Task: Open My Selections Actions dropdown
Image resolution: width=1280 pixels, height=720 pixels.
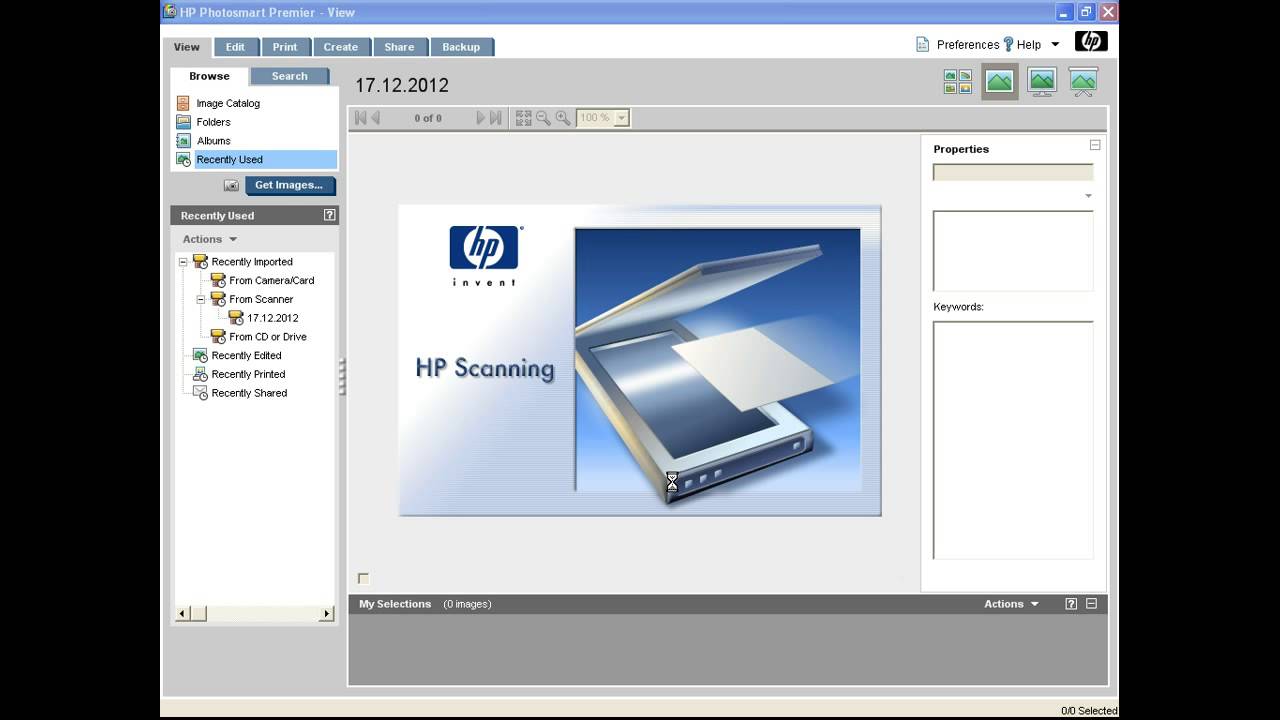Action: pyautogui.click(x=1011, y=604)
